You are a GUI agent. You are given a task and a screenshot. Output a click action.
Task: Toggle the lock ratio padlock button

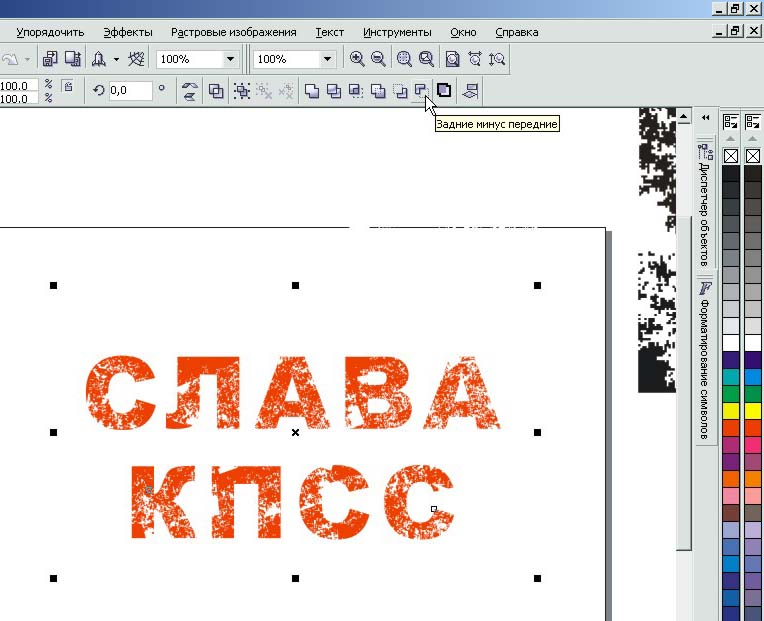click(68, 87)
